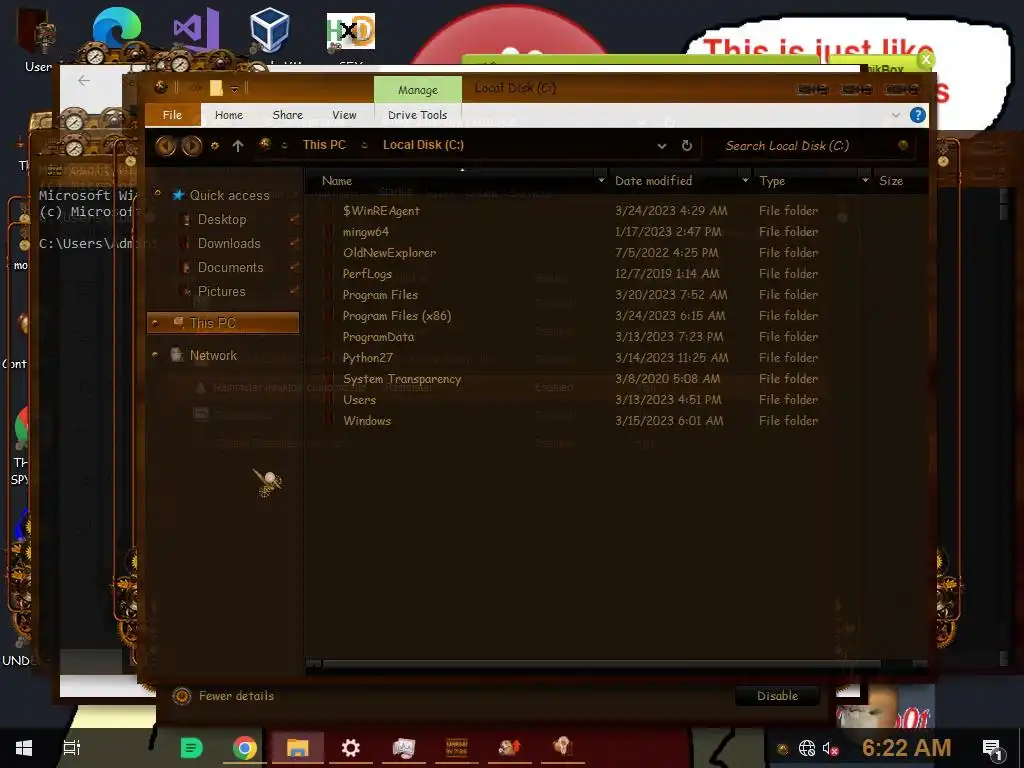Select the Manage contextual tab
The image size is (1024, 768).
(x=418, y=89)
